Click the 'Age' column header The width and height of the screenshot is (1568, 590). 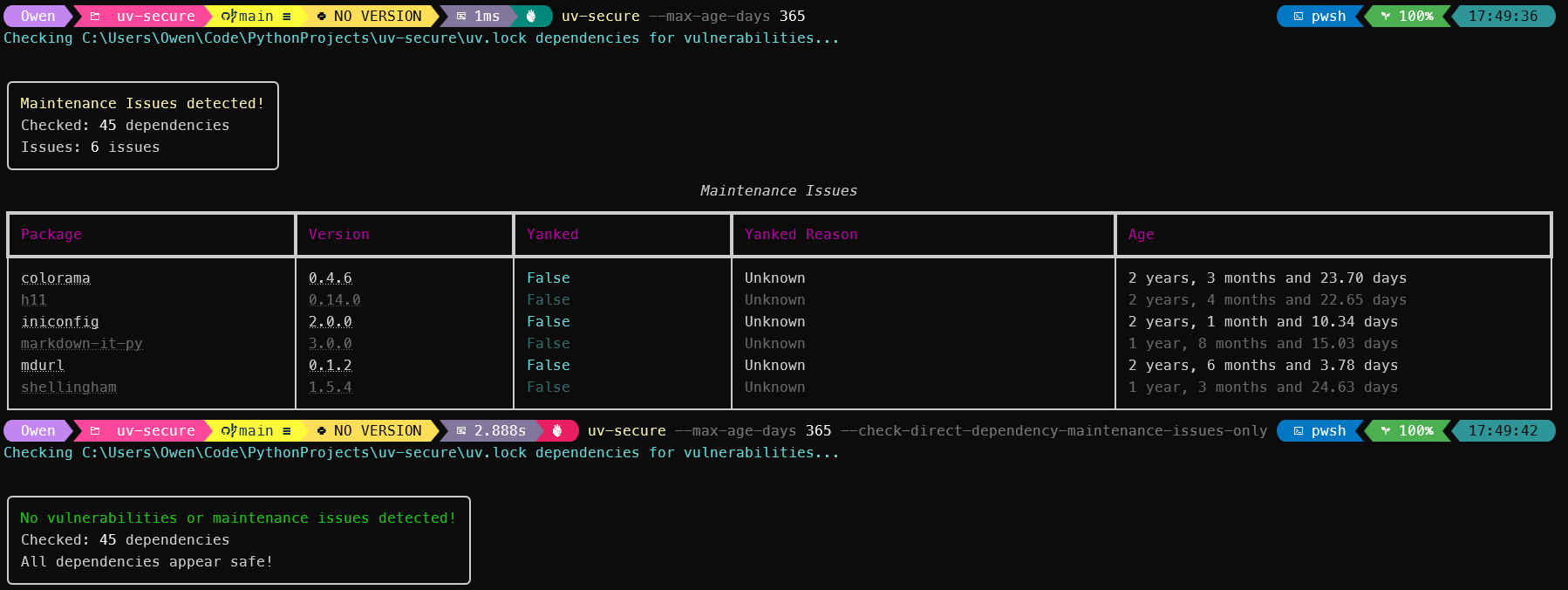click(x=1142, y=235)
